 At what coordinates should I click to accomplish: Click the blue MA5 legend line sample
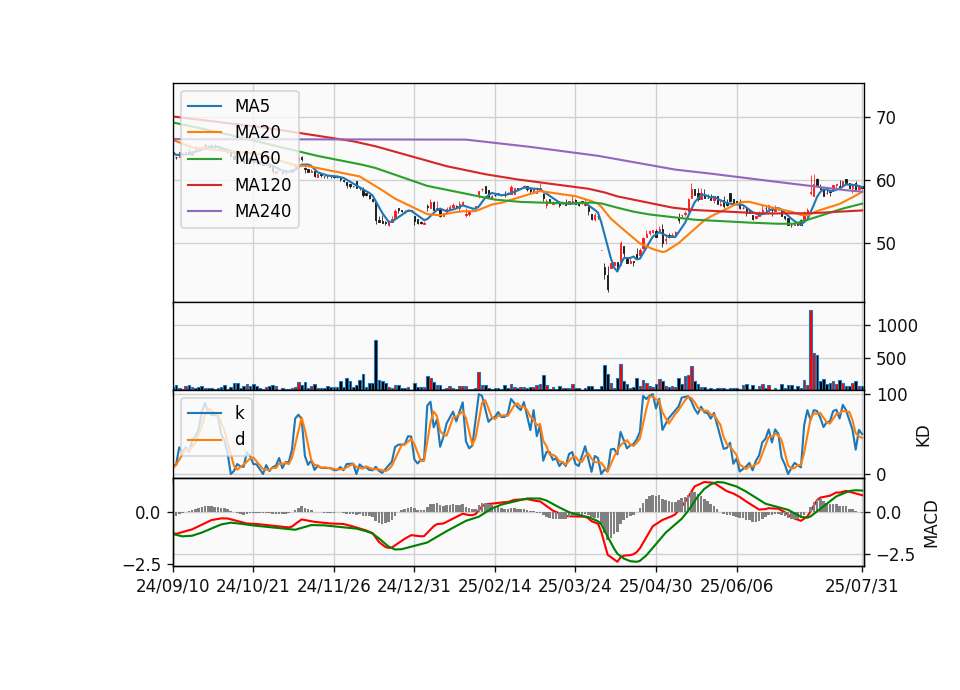[x=204, y=107]
